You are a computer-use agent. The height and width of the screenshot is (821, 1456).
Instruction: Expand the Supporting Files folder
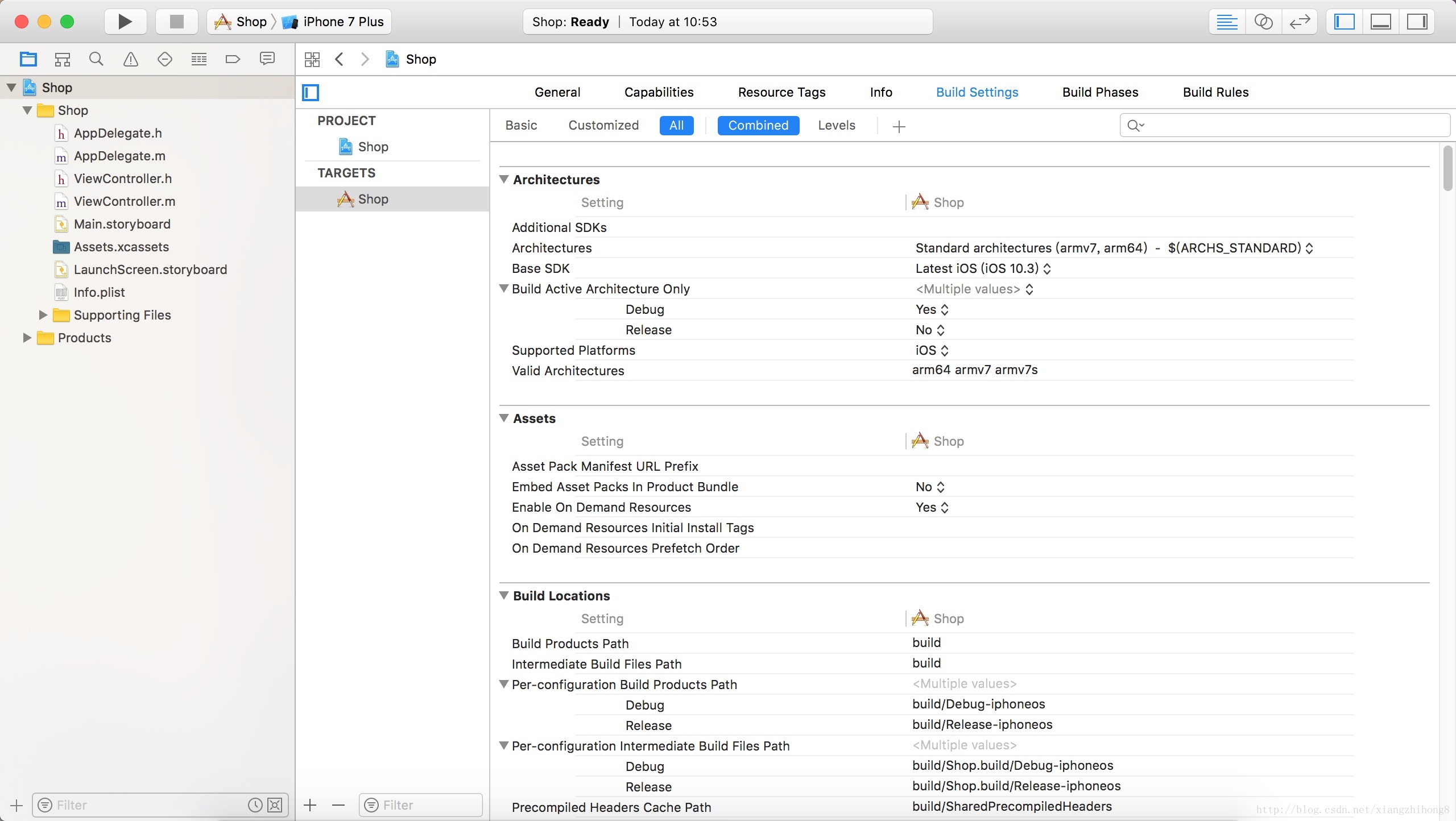coord(43,314)
